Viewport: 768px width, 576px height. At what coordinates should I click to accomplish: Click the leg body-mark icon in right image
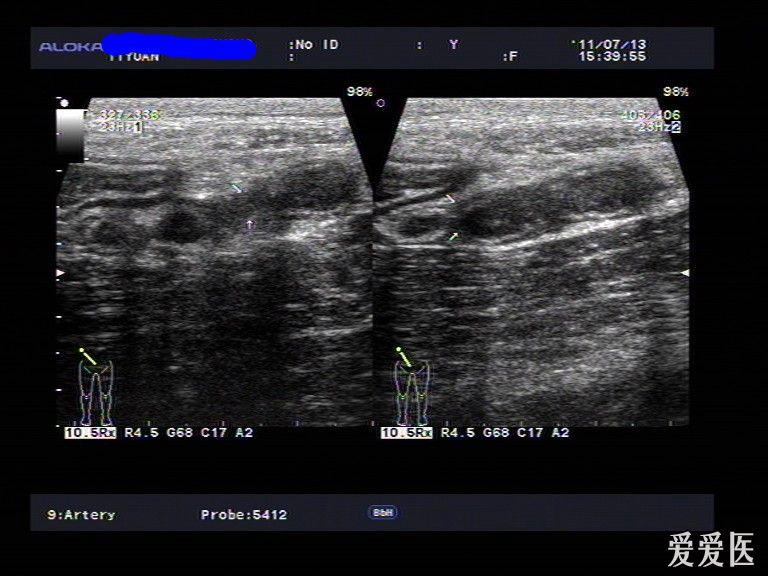pos(411,390)
